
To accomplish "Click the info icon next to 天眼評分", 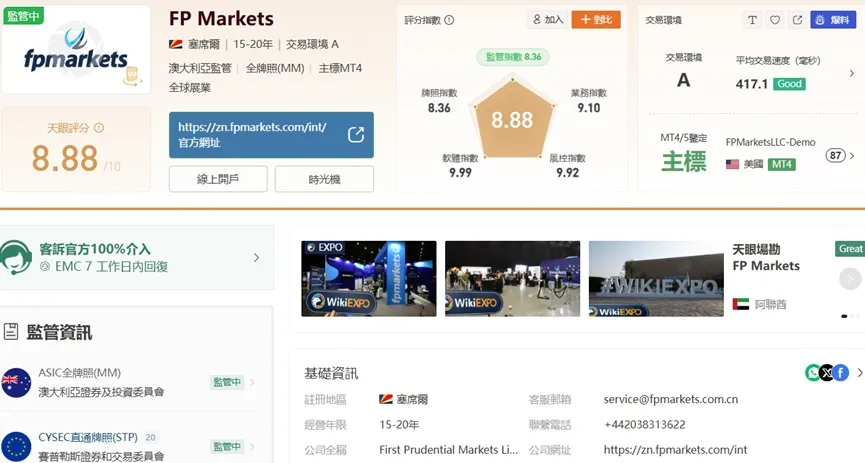I will coord(99,127).
